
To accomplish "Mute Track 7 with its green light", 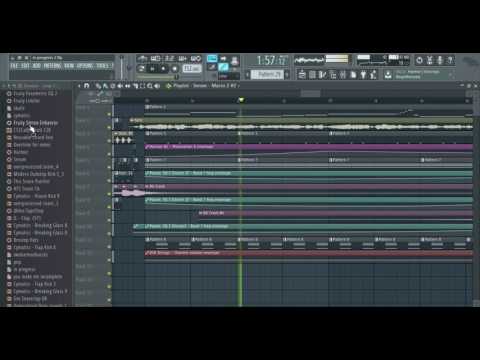I will [109, 194].
